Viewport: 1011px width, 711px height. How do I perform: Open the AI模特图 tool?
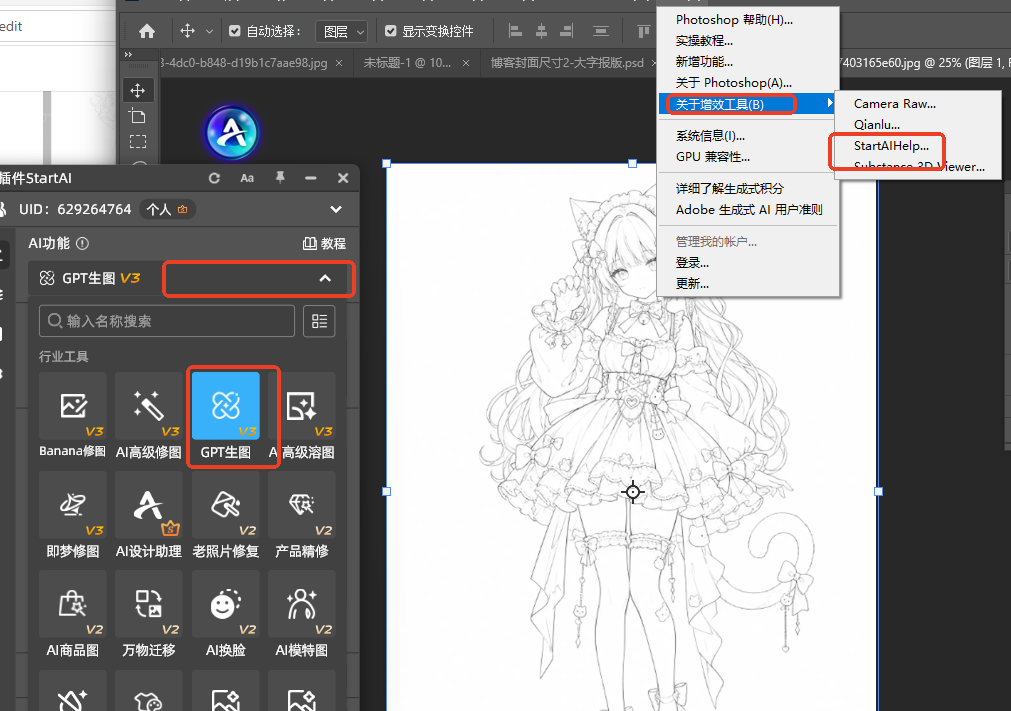[x=302, y=614]
